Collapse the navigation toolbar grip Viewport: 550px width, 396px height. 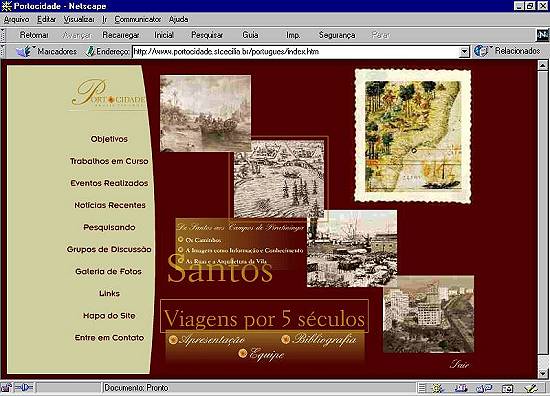3,35
